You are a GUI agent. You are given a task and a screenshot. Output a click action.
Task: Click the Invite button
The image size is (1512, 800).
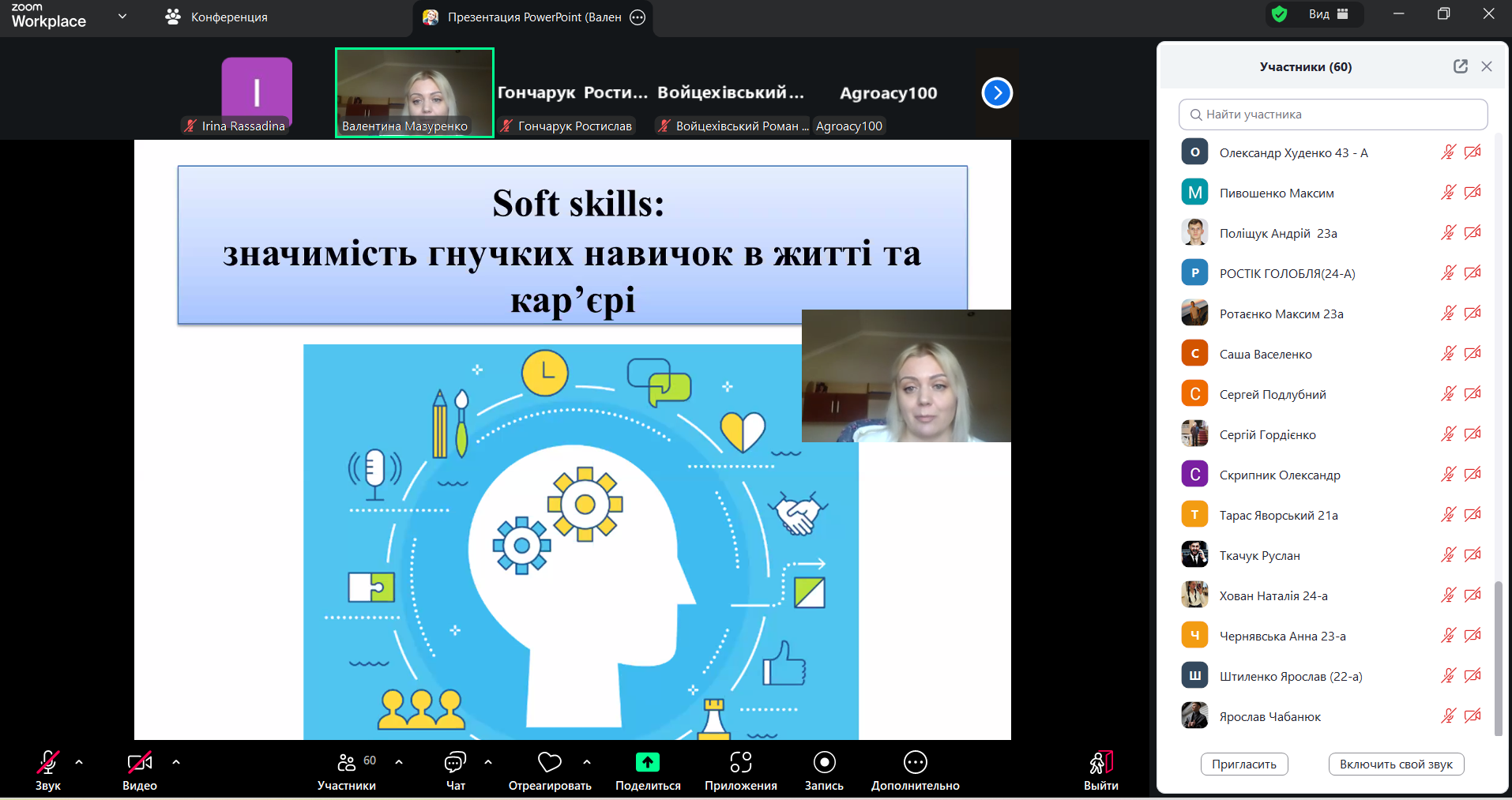click(x=1244, y=764)
